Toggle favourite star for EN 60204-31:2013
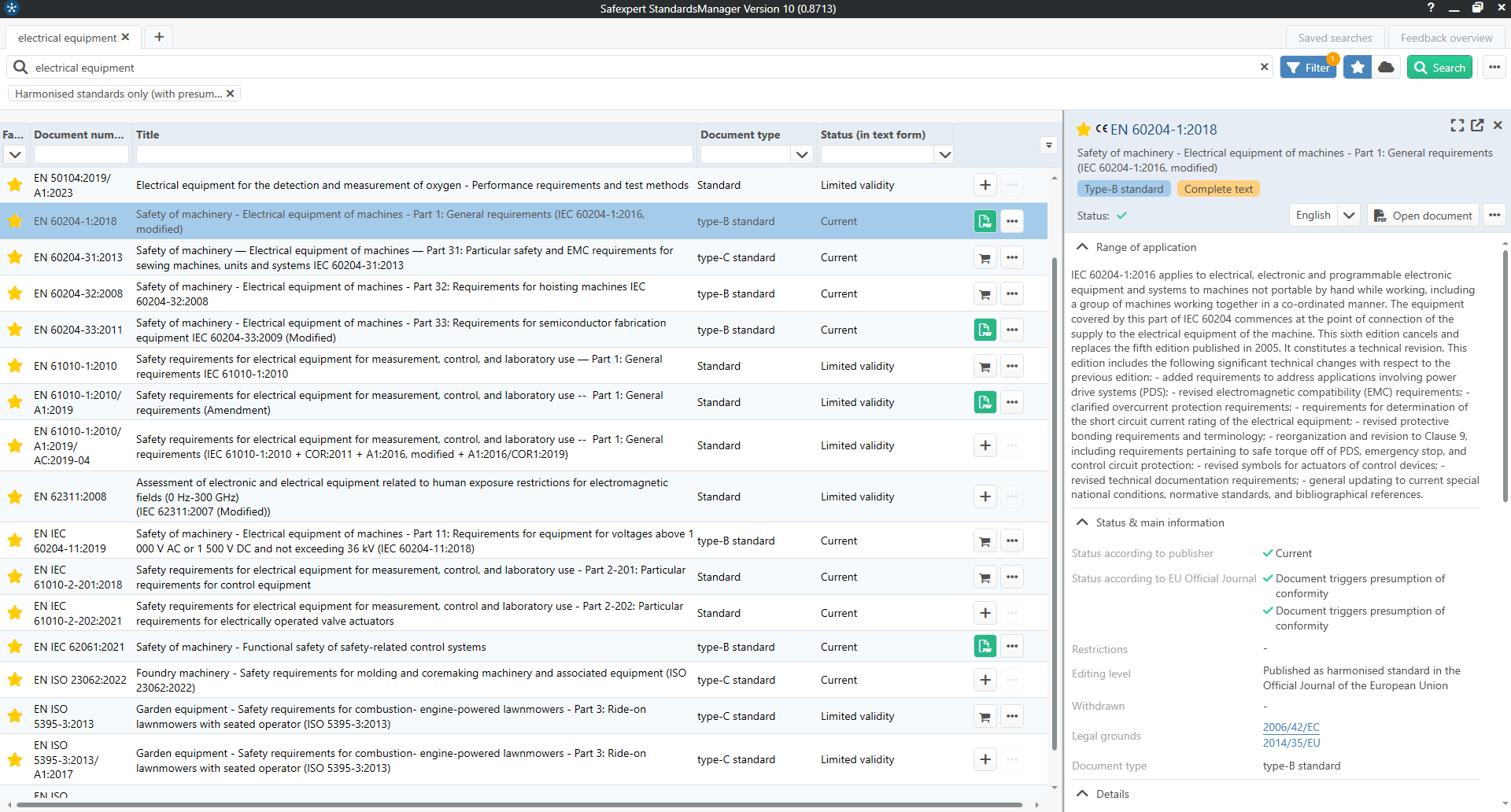1511x812 pixels. pos(14,257)
